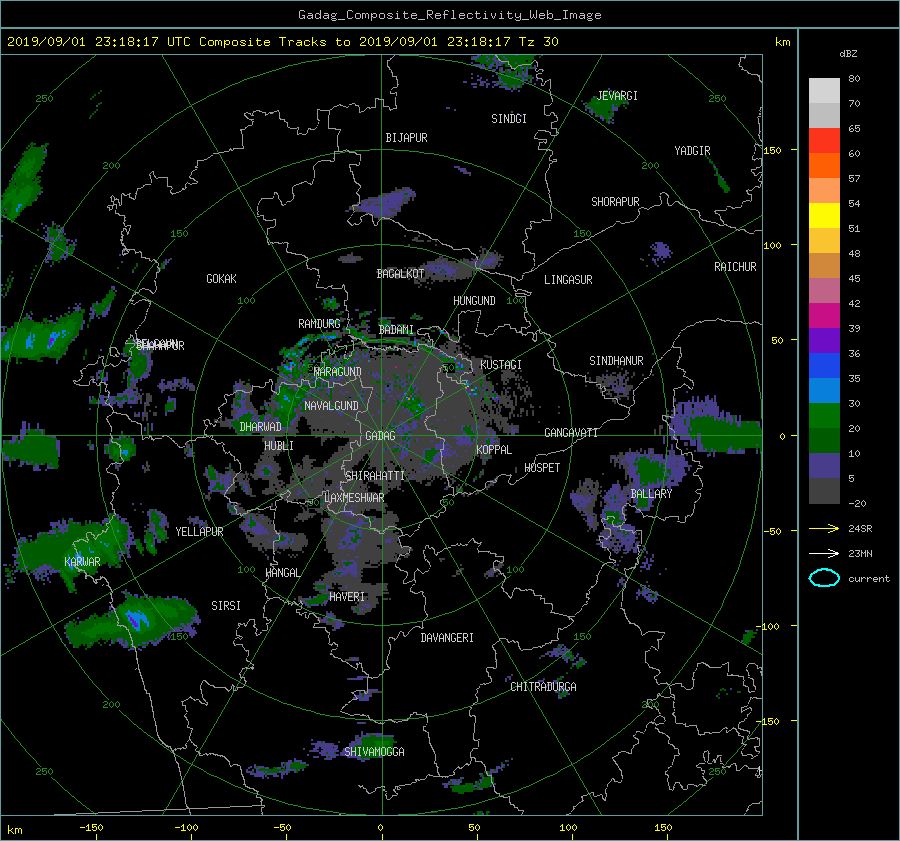Click the blue storm core near SIRSI
Image resolution: width=900 pixels, height=841 pixels.
point(138,620)
